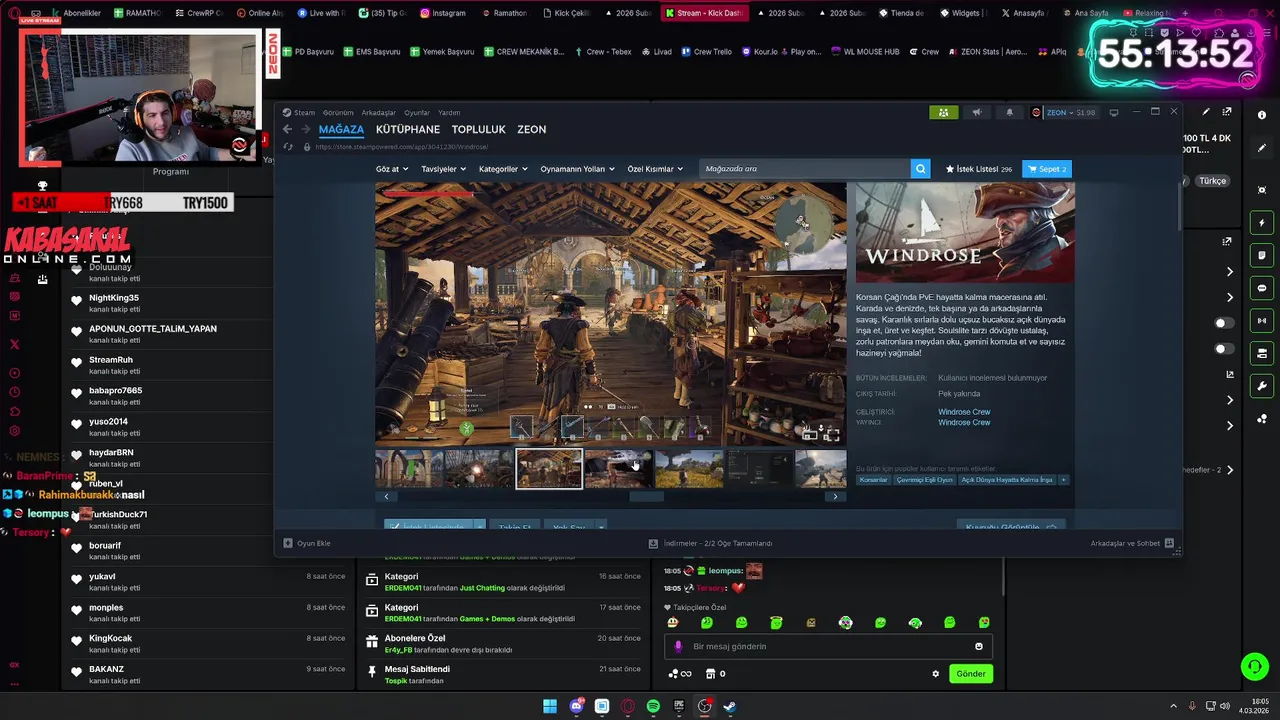Click the Sepet cart button
This screenshot has width=1280, height=720.
click(1047, 169)
